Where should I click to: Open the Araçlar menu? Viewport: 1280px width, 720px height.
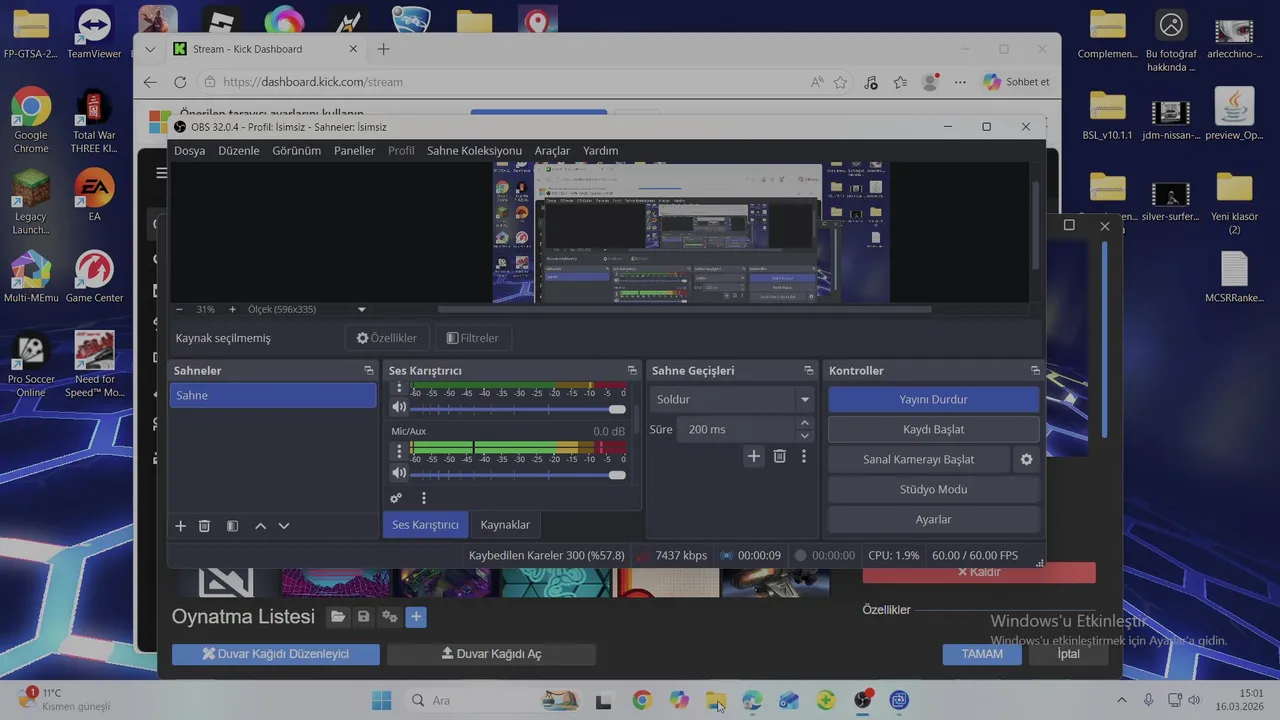click(552, 151)
